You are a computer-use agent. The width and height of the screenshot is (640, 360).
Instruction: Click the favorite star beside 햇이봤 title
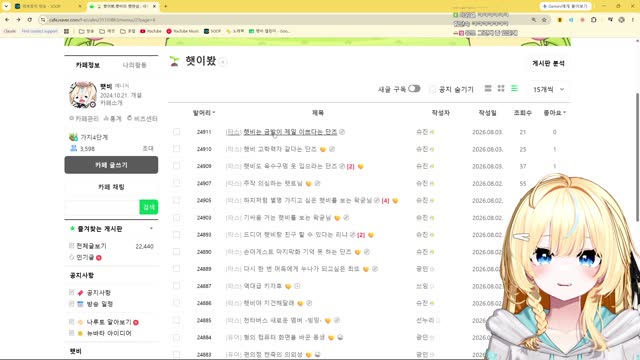click(x=222, y=62)
